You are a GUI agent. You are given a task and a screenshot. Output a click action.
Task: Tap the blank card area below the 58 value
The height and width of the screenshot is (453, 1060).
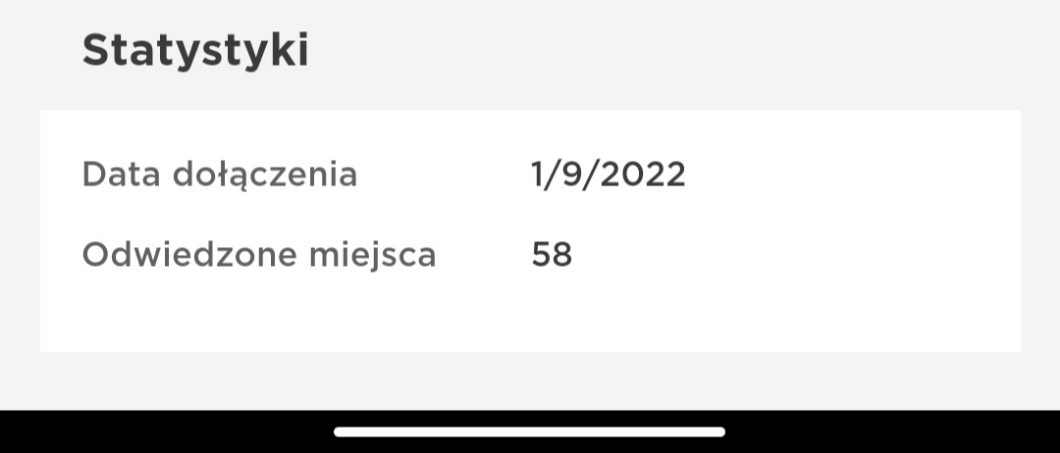(x=551, y=315)
